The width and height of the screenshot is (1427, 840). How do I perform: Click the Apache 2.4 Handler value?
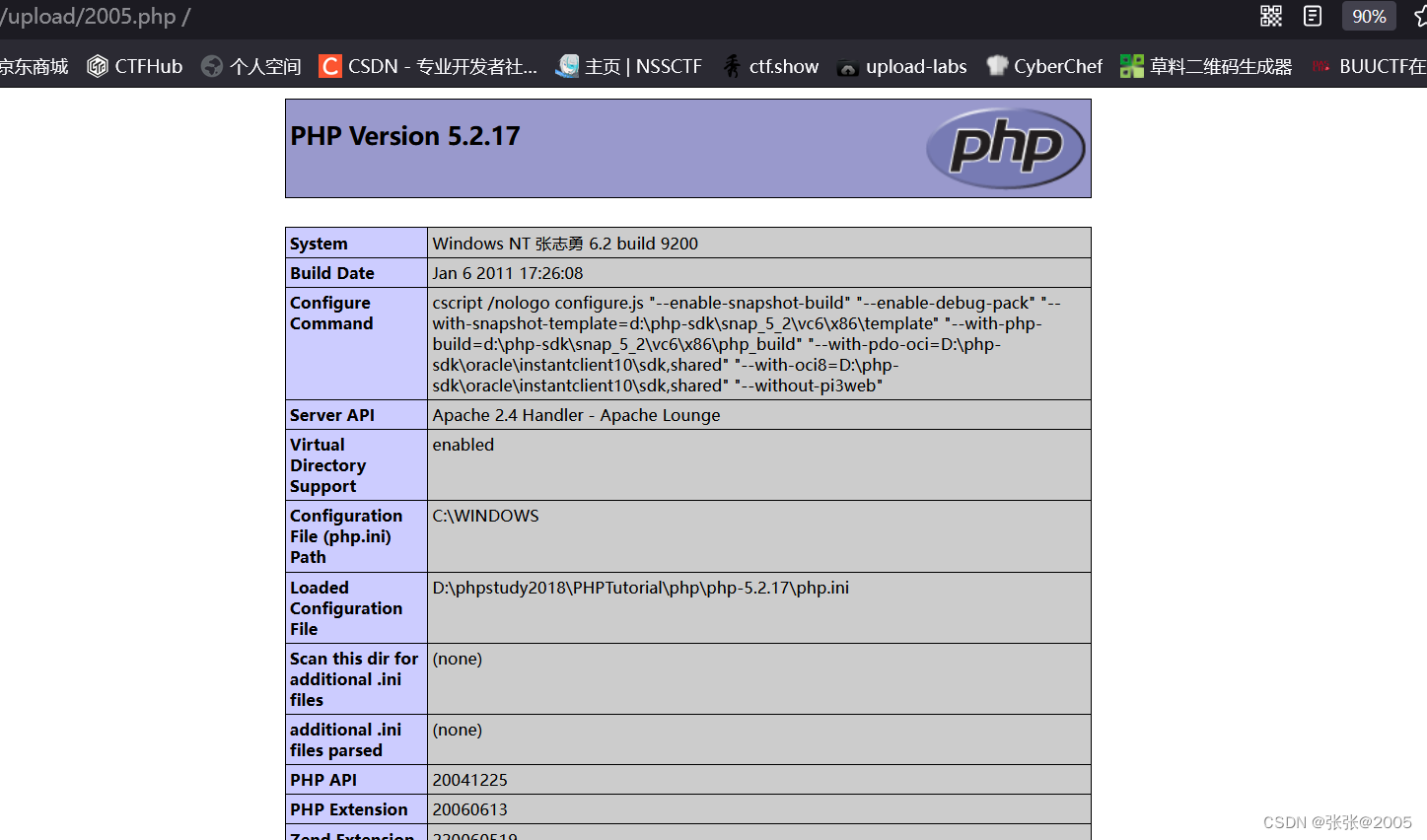[x=576, y=415]
